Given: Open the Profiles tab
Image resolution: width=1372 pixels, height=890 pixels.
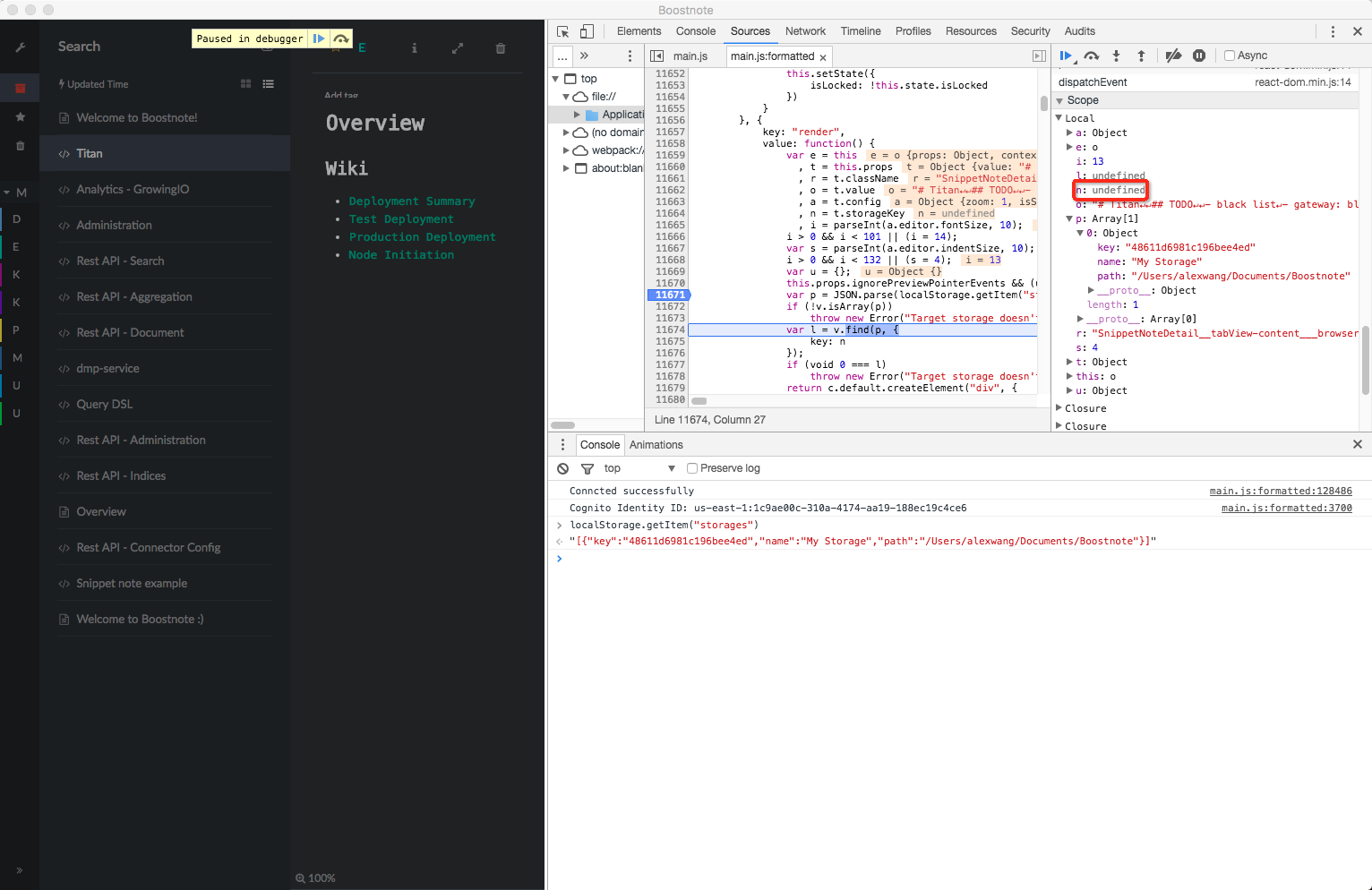Looking at the screenshot, I should pos(913,31).
